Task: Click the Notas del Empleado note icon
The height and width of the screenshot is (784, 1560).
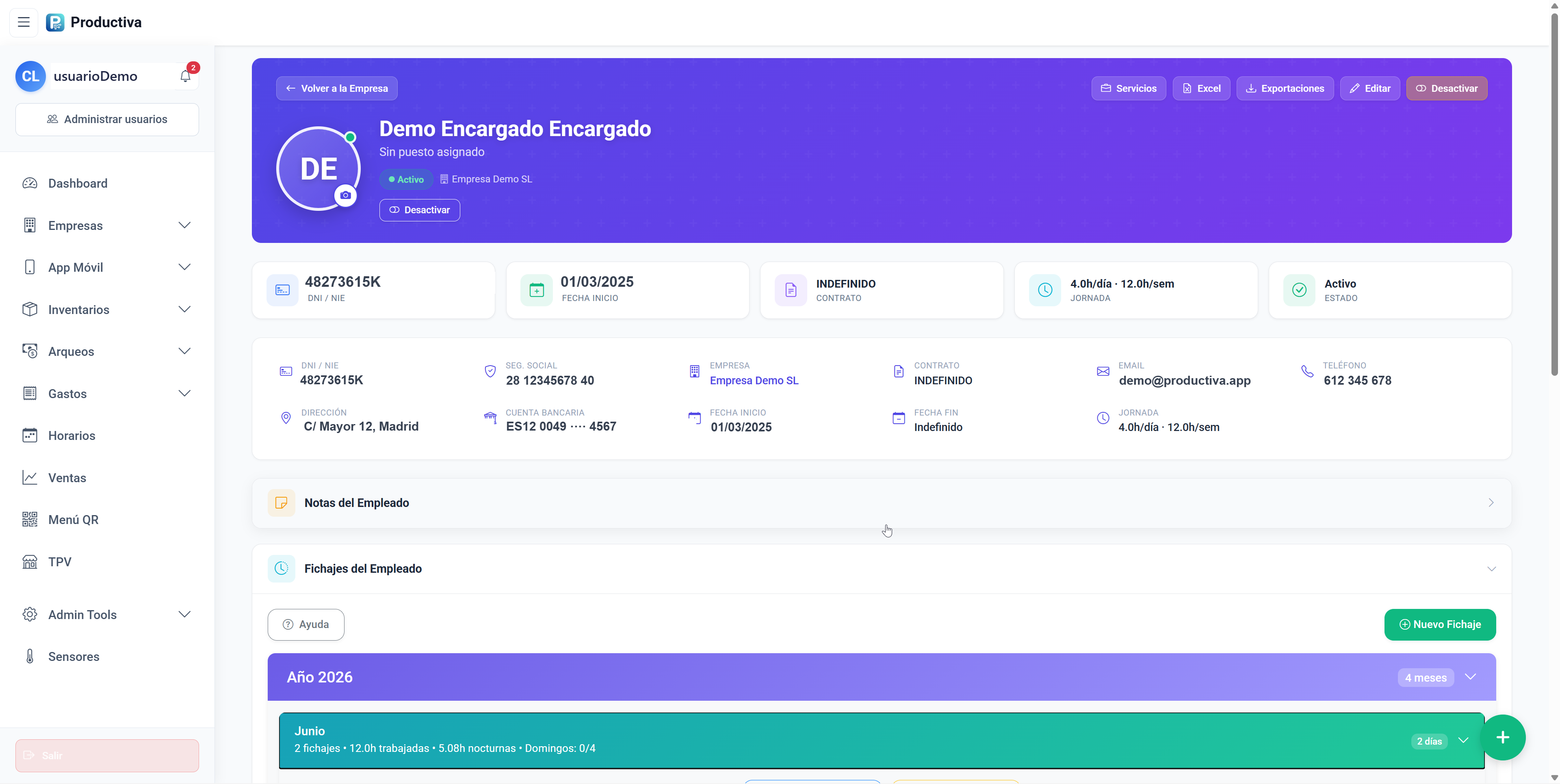Action: pyautogui.click(x=282, y=503)
